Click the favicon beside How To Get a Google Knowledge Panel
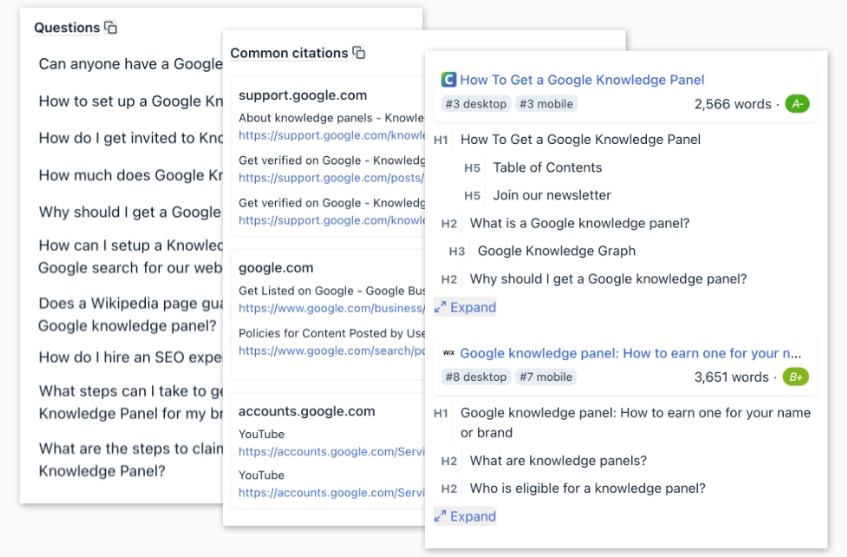 pos(449,80)
